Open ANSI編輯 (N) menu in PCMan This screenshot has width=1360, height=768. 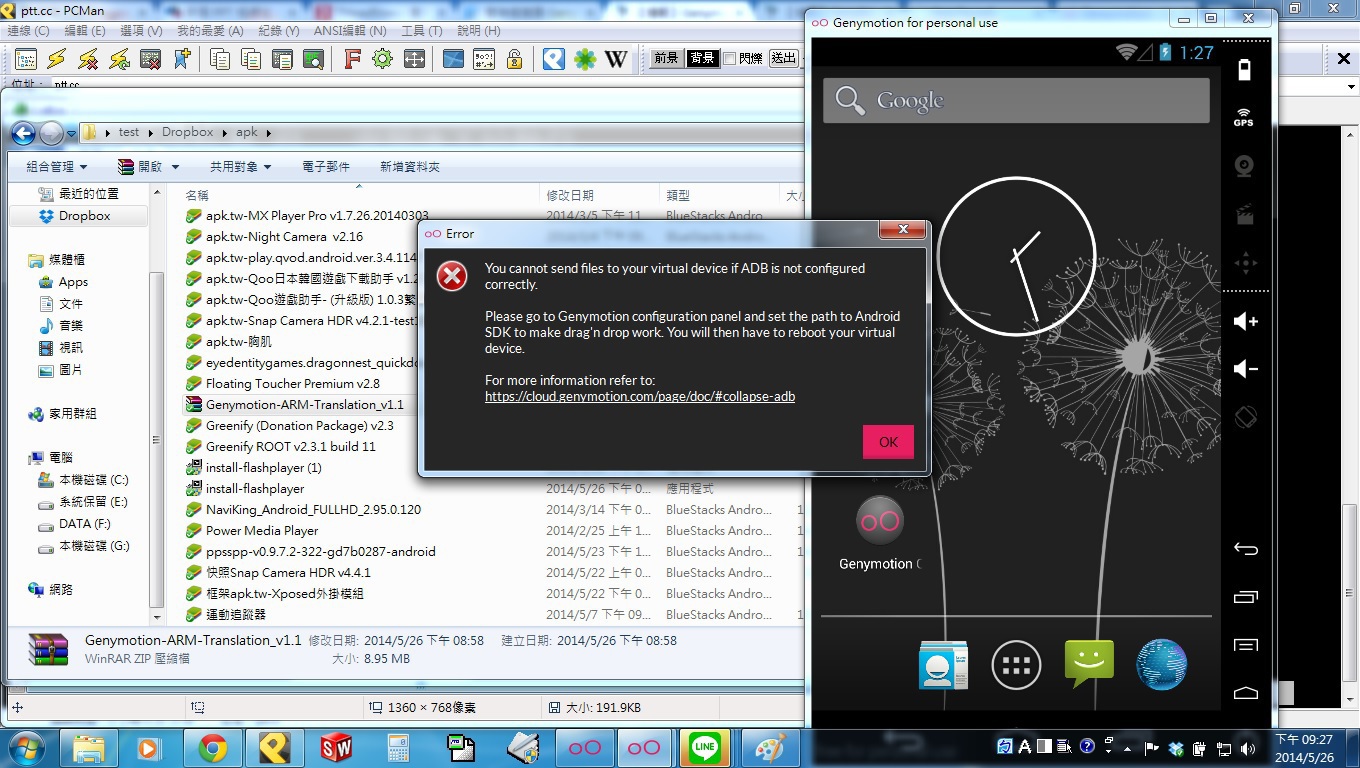(350, 31)
